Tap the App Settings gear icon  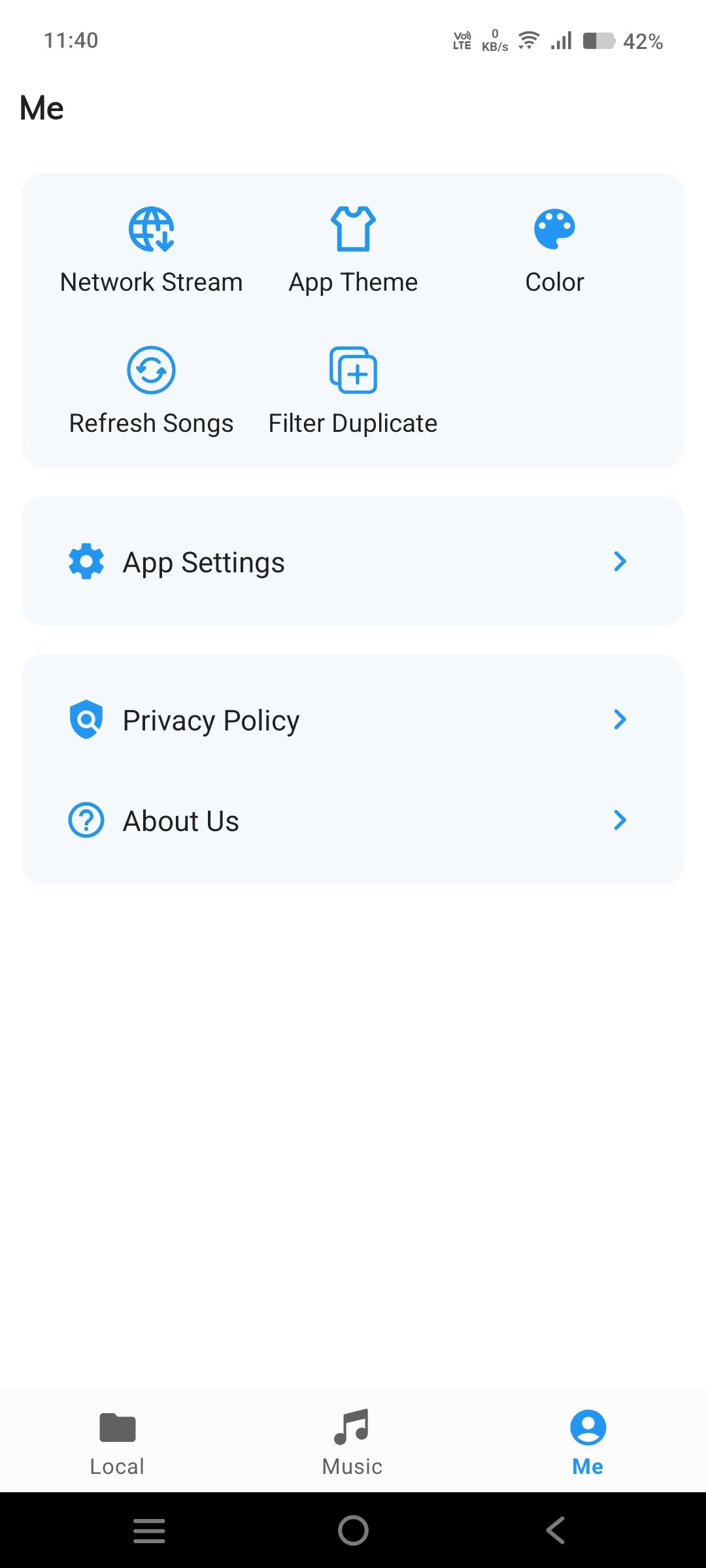coord(86,561)
